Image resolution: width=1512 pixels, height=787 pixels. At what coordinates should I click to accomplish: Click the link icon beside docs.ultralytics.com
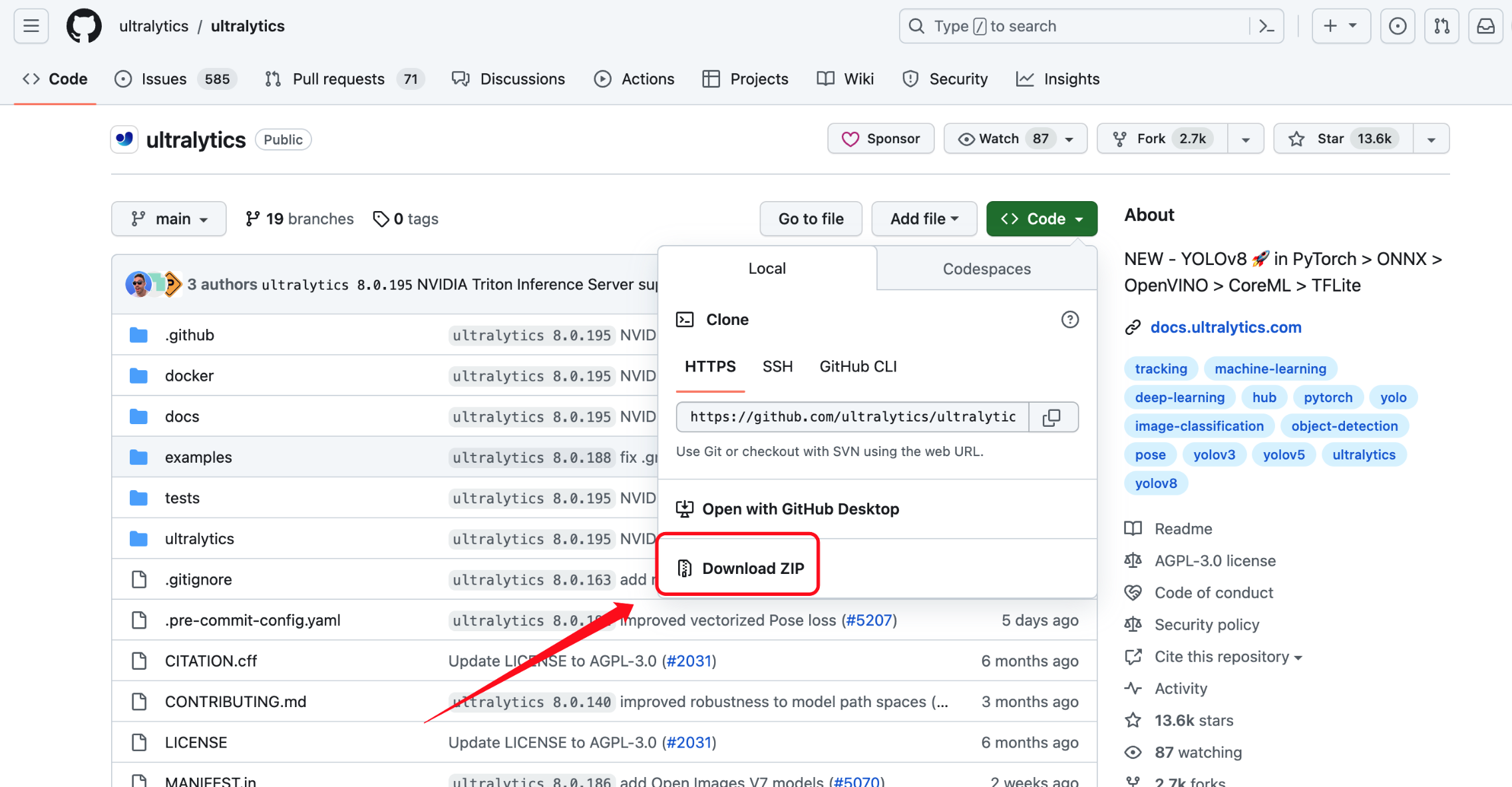click(1133, 328)
